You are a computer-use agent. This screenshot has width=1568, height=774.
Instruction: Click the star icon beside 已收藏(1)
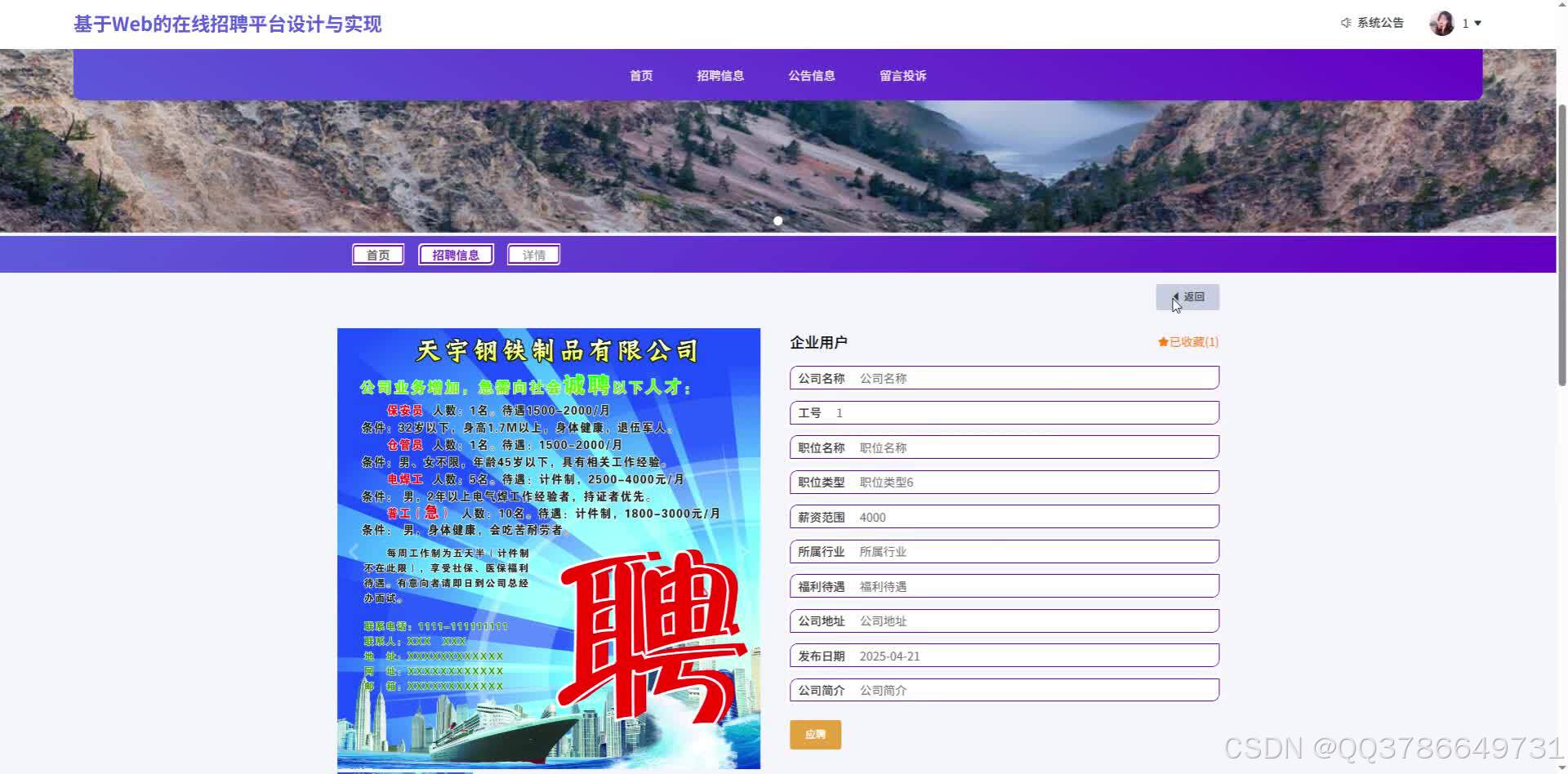(x=1162, y=342)
